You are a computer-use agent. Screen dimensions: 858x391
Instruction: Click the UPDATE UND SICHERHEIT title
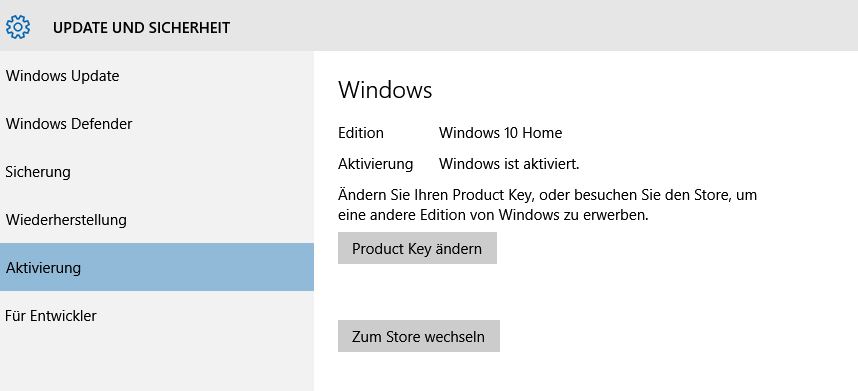click(x=141, y=27)
